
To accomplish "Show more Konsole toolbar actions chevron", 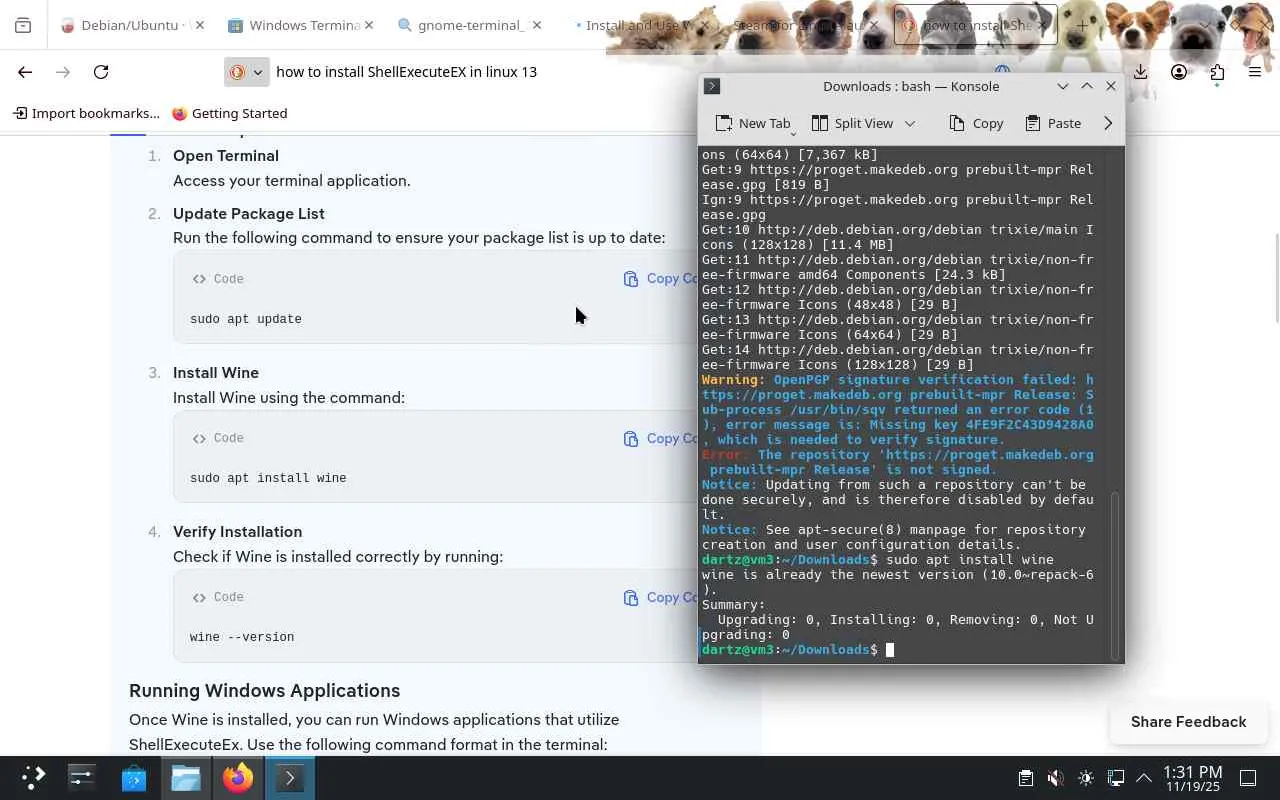I will (x=1108, y=123).
